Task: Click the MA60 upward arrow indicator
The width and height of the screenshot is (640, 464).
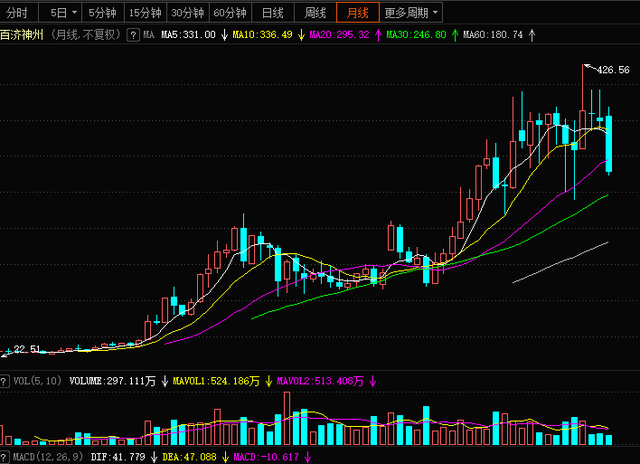Action: coord(531,35)
